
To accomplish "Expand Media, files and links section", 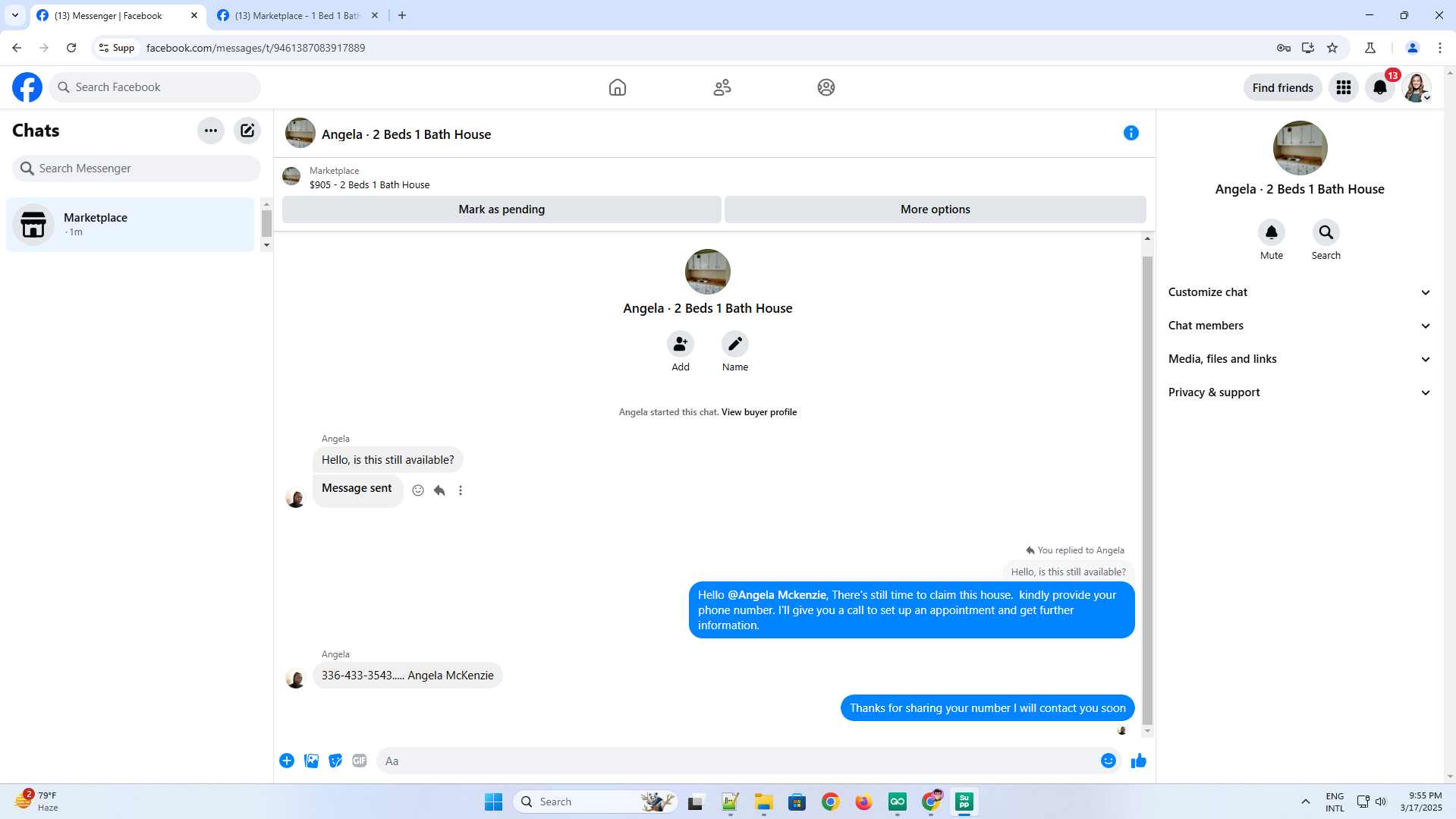I will (x=1300, y=359).
